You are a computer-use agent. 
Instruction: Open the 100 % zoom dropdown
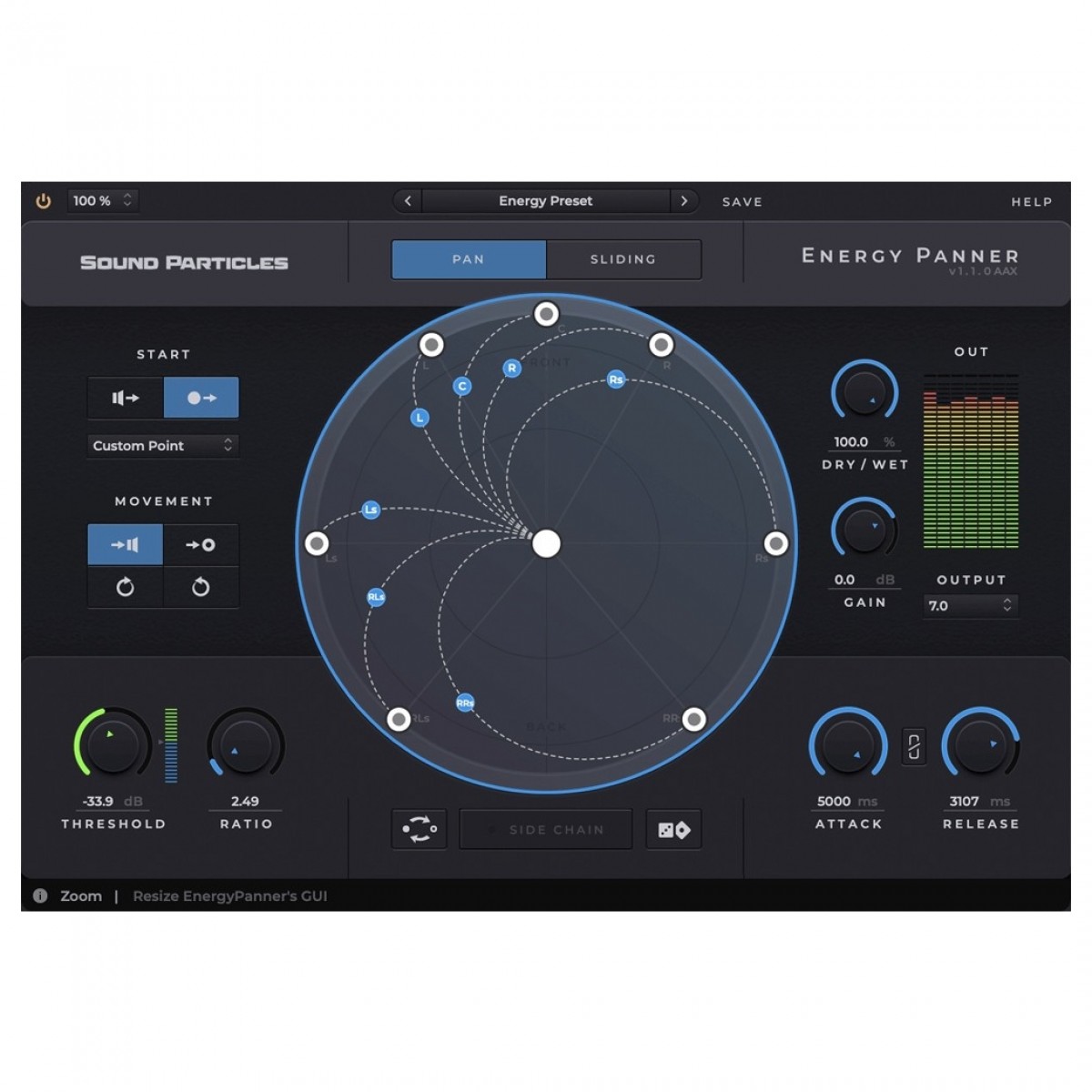(103, 200)
